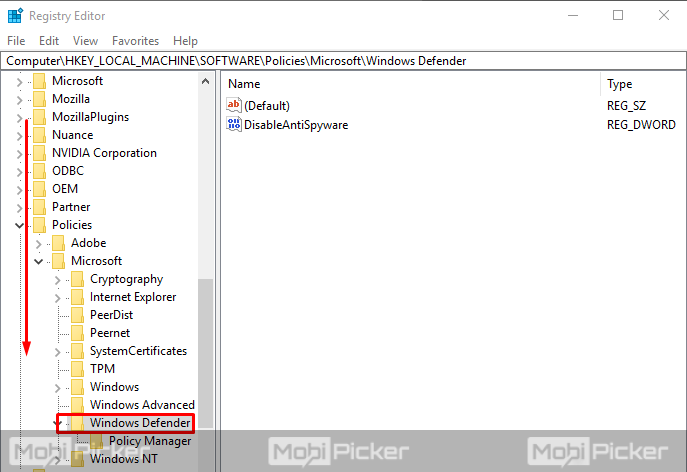The image size is (687, 472).
Task: Select the SystemCertificates folder icon
Action: tap(78, 351)
